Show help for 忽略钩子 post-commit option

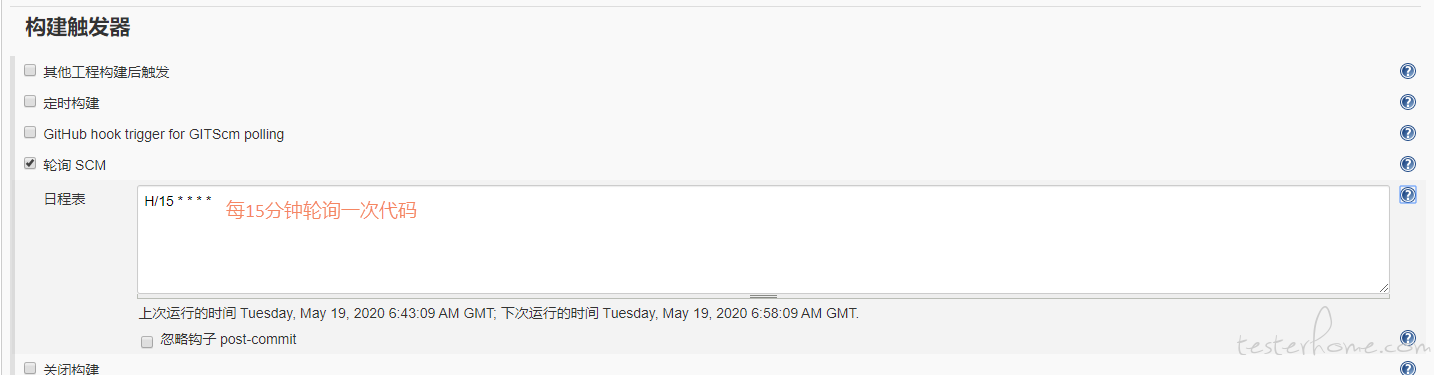pyautogui.click(x=1408, y=338)
